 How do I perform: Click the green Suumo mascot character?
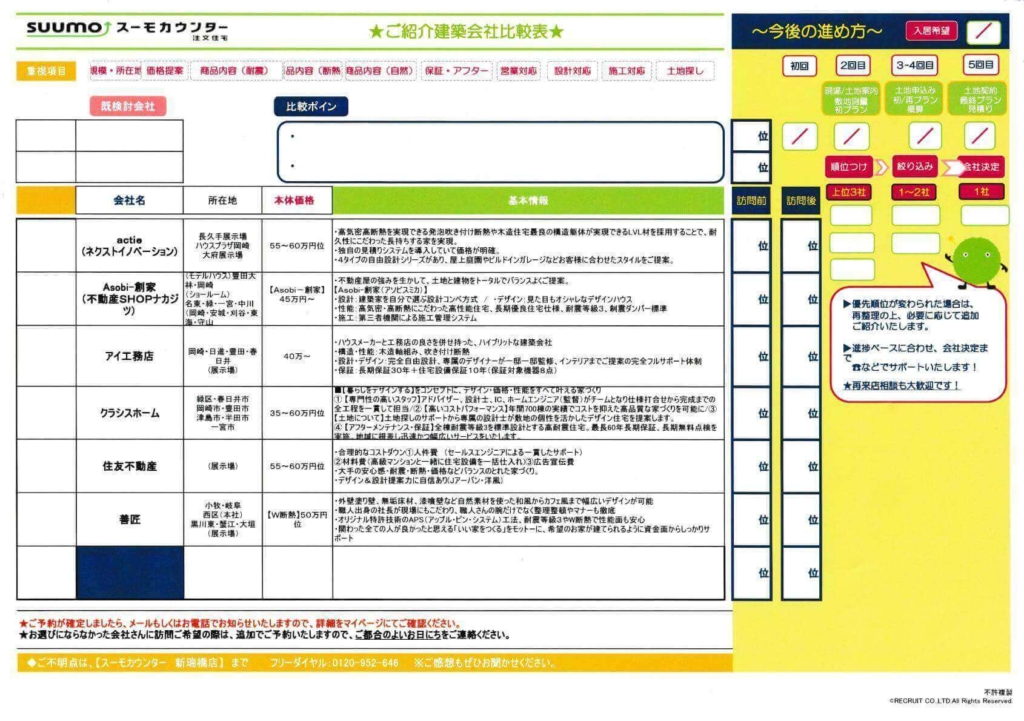(975, 260)
